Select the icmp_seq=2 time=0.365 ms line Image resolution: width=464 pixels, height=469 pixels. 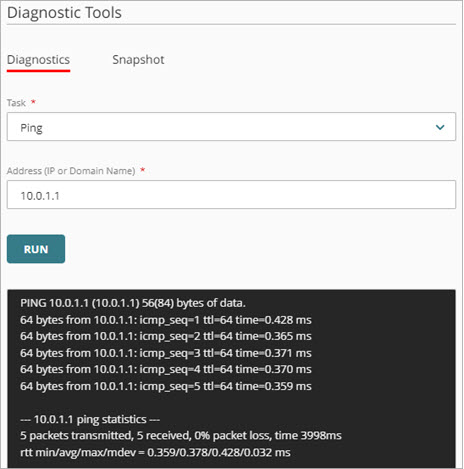166,336
